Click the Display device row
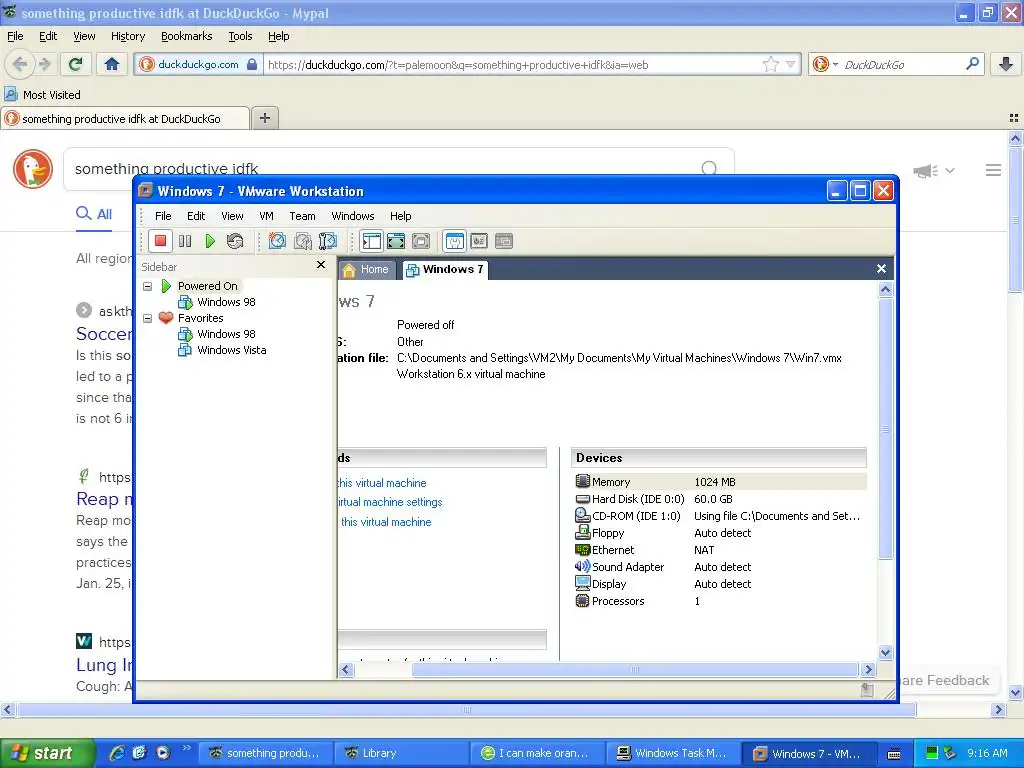This screenshot has height=768, width=1024. (720, 584)
